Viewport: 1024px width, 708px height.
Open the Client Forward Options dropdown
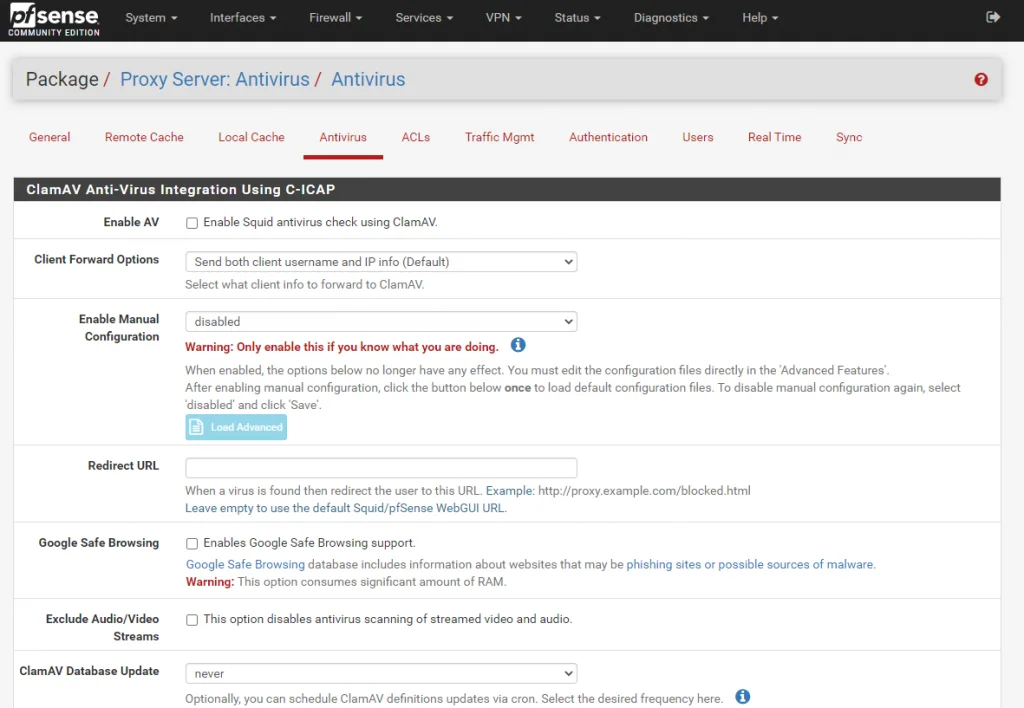[381, 262]
